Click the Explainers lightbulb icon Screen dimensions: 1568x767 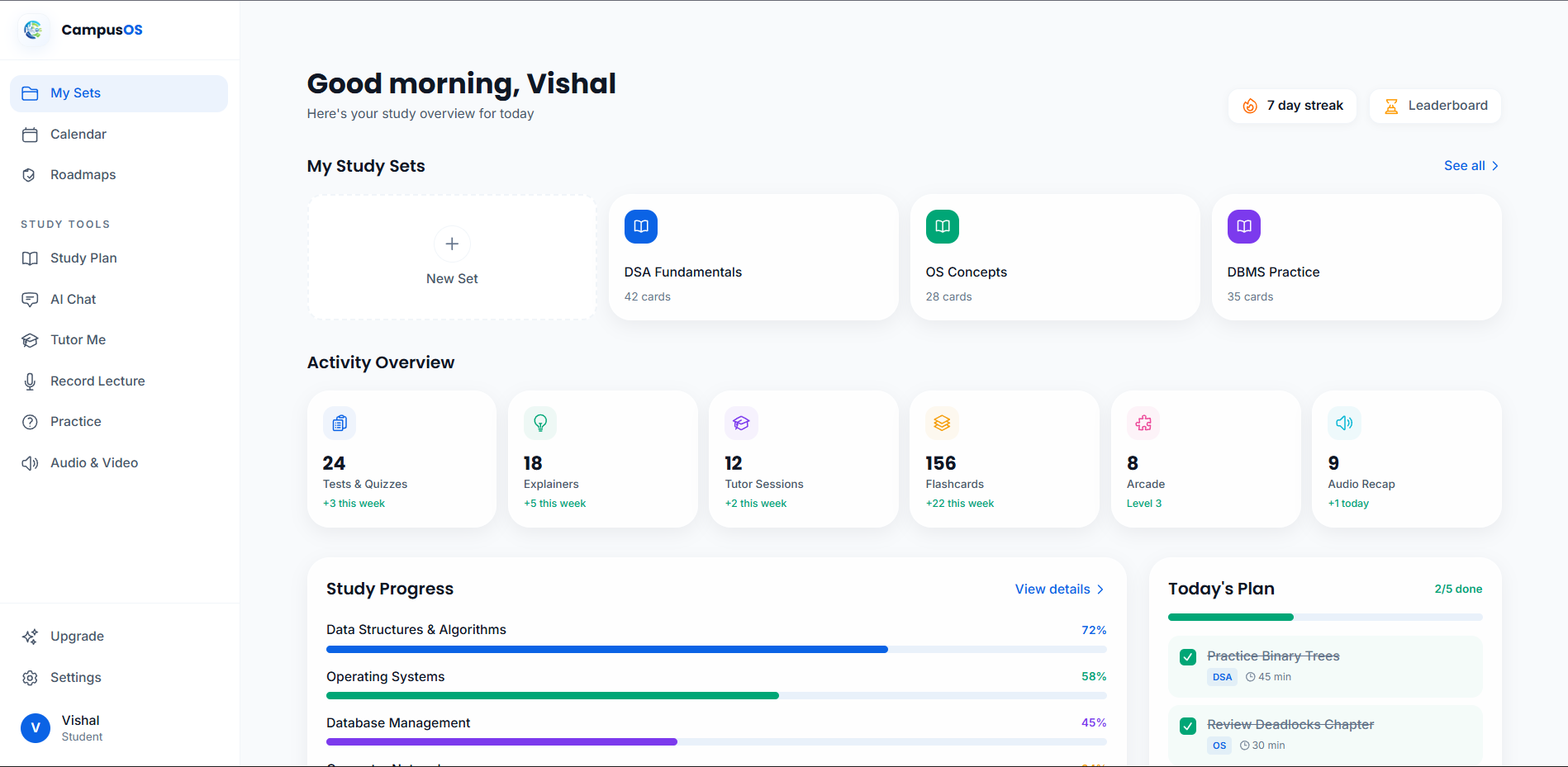click(540, 424)
